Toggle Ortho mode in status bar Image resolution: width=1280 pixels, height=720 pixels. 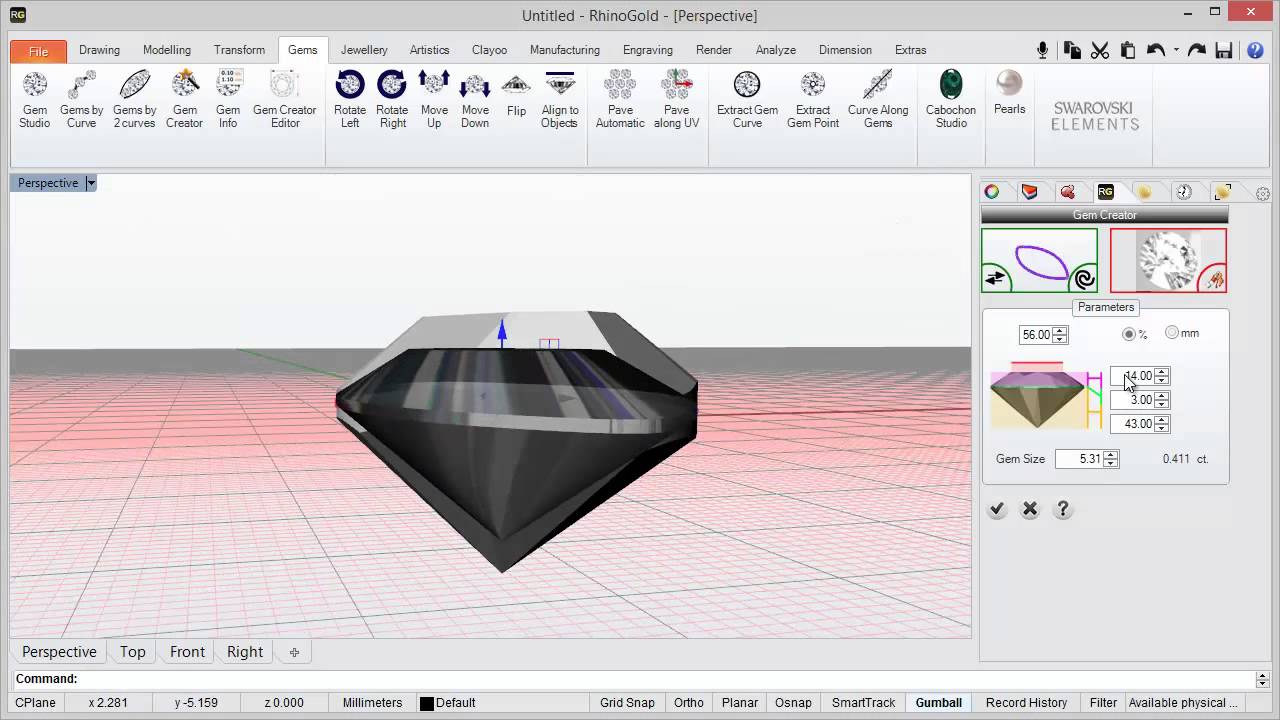tap(689, 703)
